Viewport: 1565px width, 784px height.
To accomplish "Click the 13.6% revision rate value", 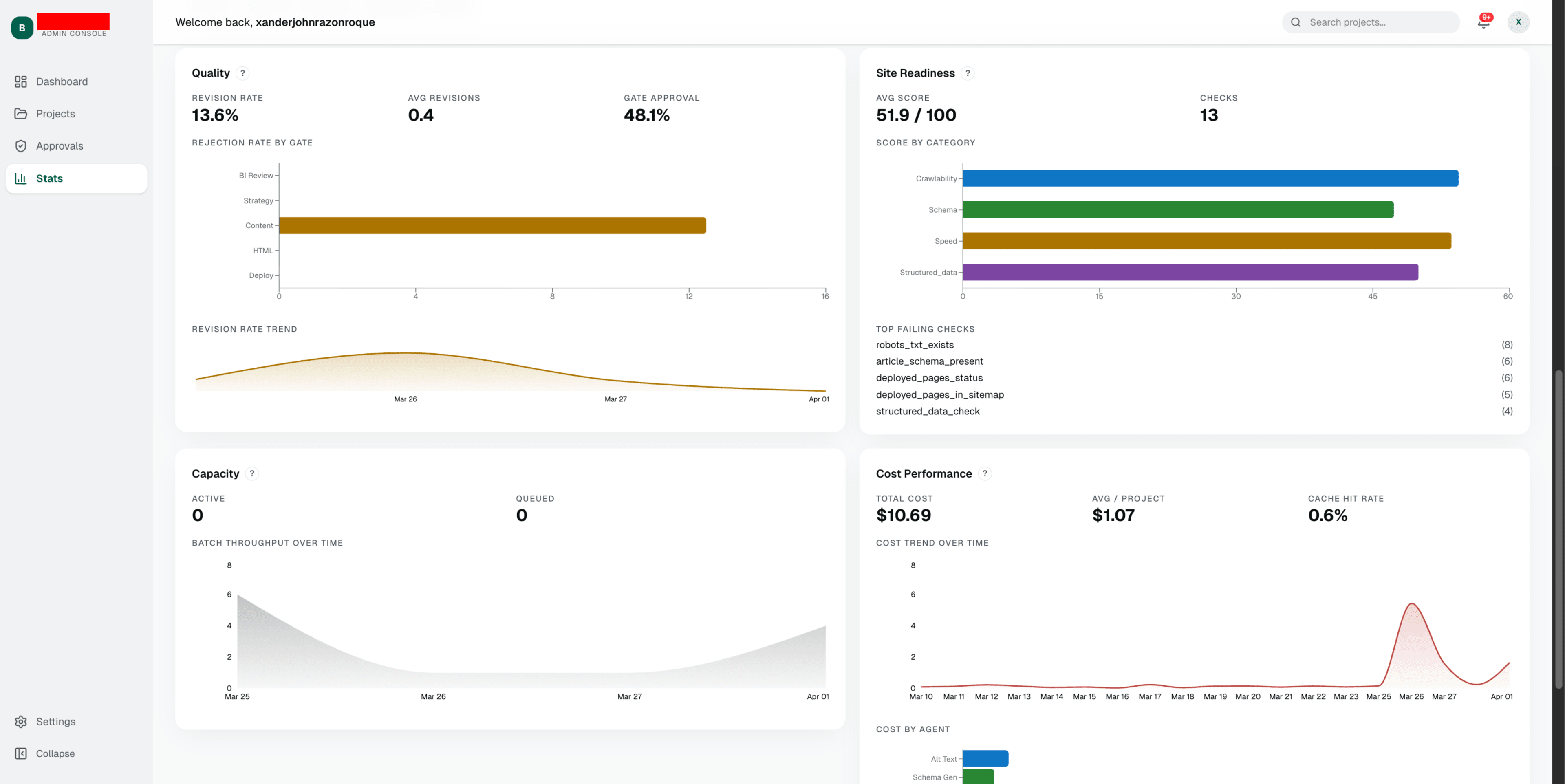I will tap(215, 115).
